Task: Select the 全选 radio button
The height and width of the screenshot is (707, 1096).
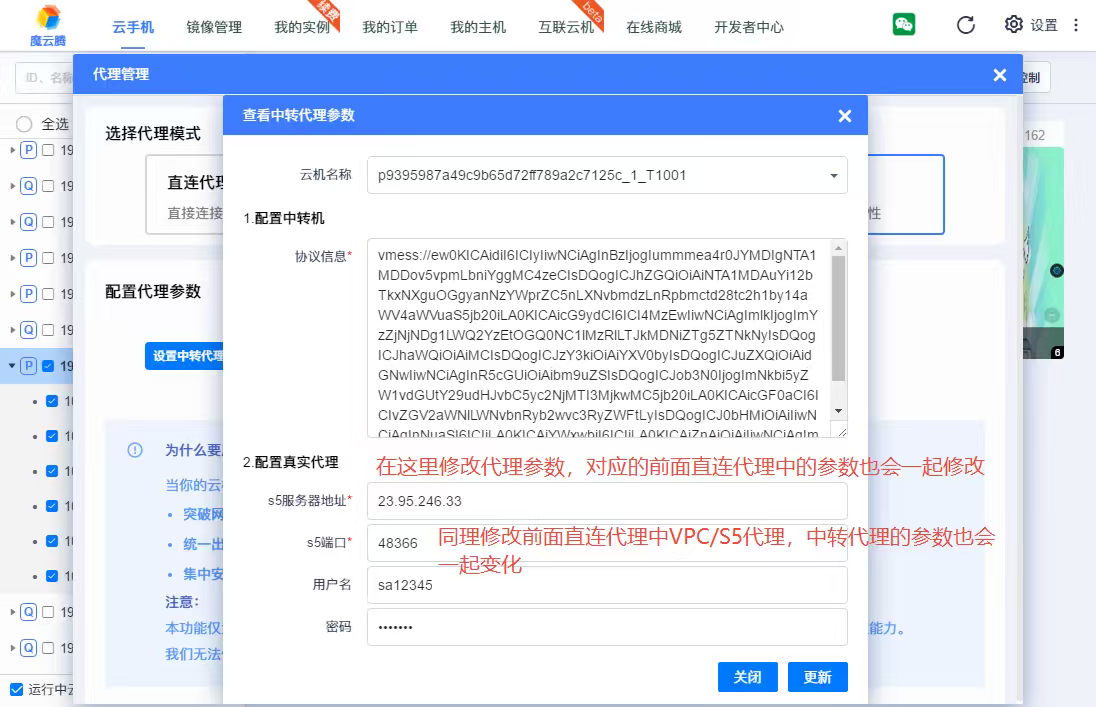Action: [24, 124]
